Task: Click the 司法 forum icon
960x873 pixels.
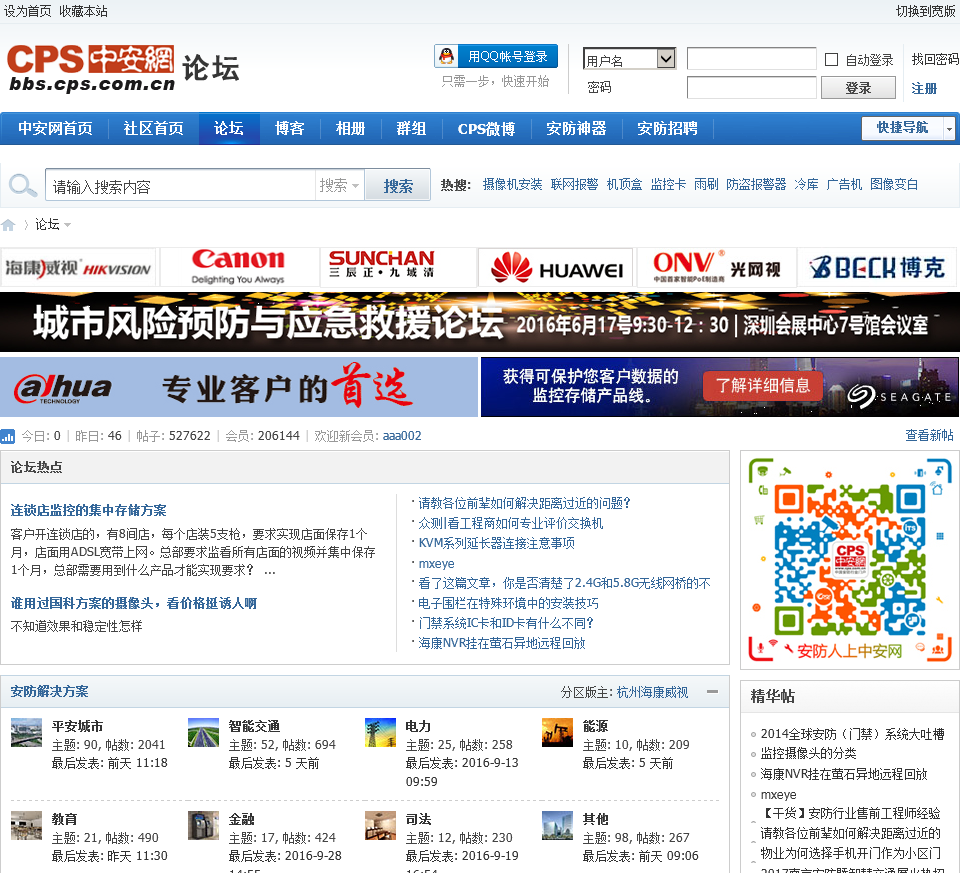Action: coord(380,825)
